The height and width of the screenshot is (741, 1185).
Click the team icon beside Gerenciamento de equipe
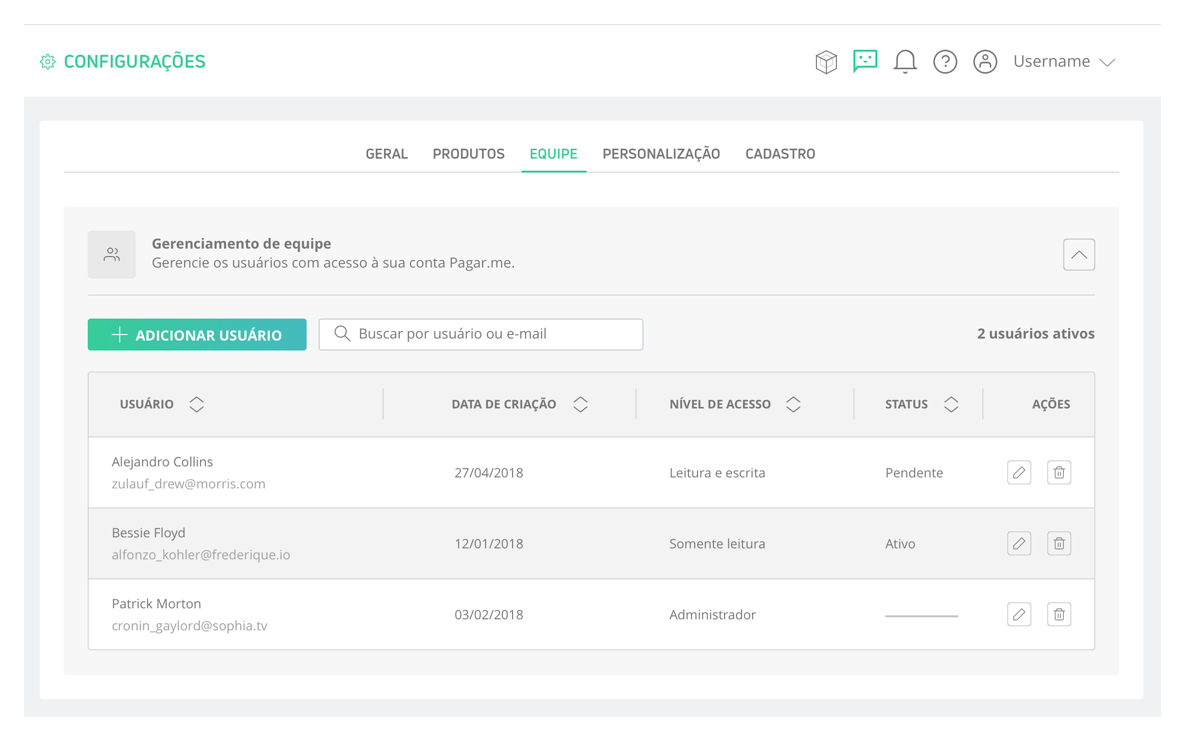[x=111, y=254]
